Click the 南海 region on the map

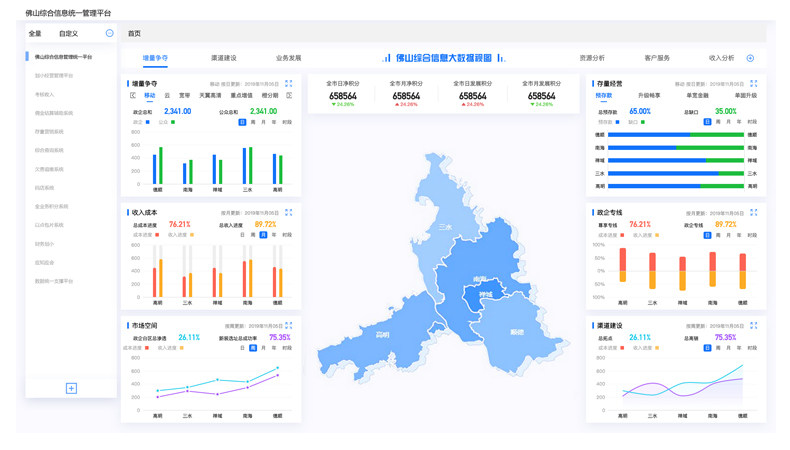coord(480,278)
